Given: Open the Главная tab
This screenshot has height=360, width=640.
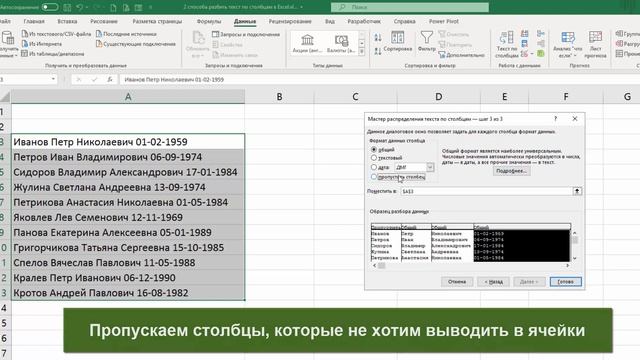Looking at the screenshot, I should click(x=34, y=21).
